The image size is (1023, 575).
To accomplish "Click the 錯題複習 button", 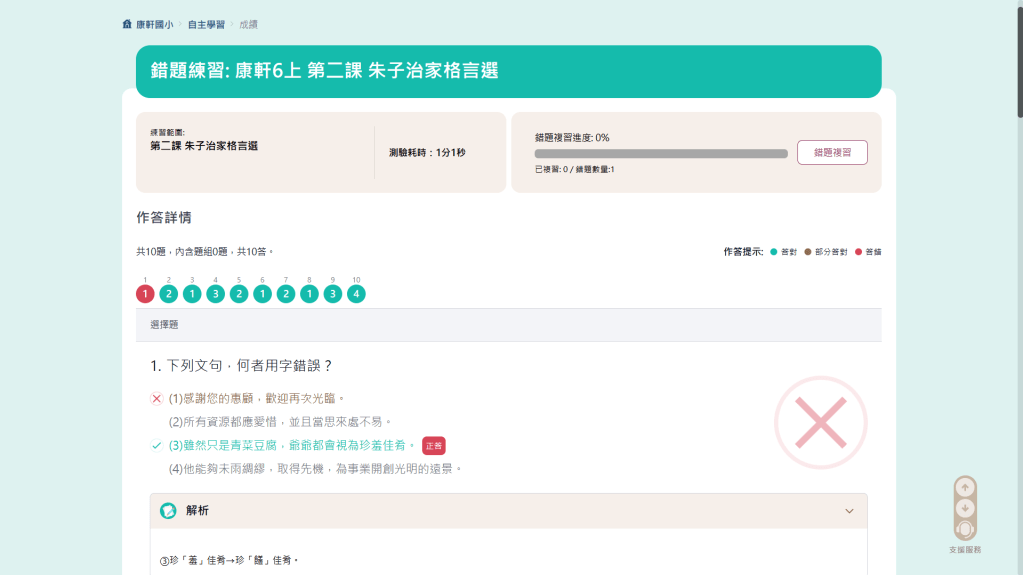I will pos(831,153).
